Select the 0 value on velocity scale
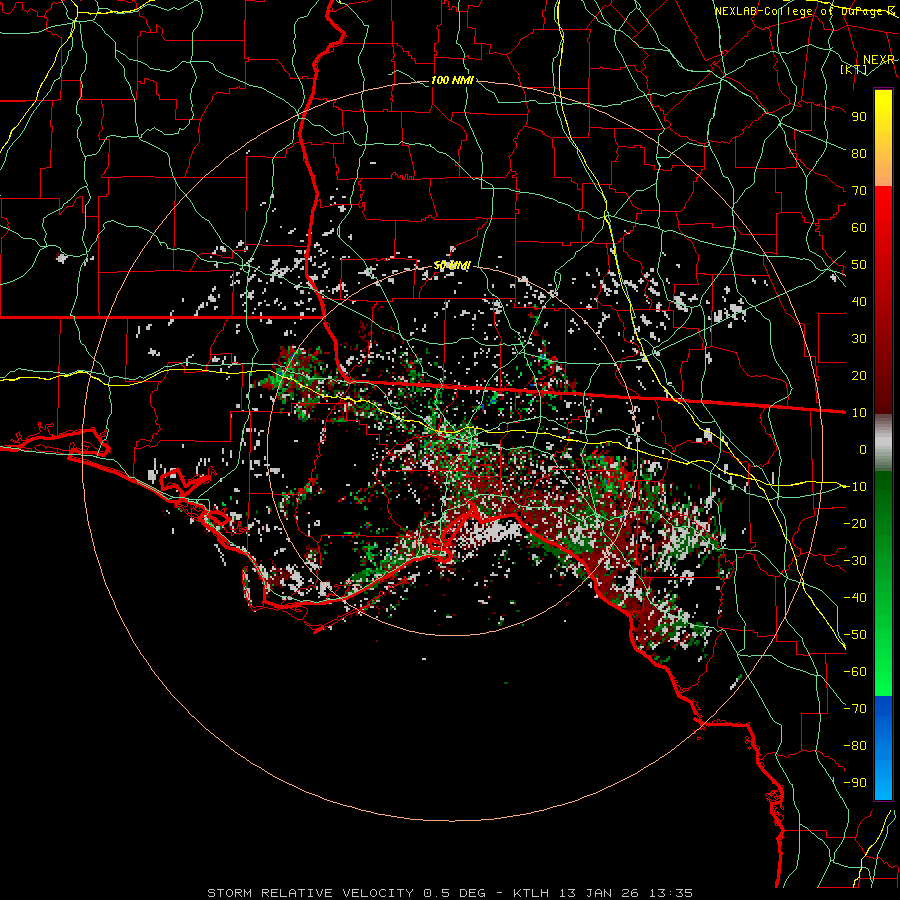 [863, 449]
